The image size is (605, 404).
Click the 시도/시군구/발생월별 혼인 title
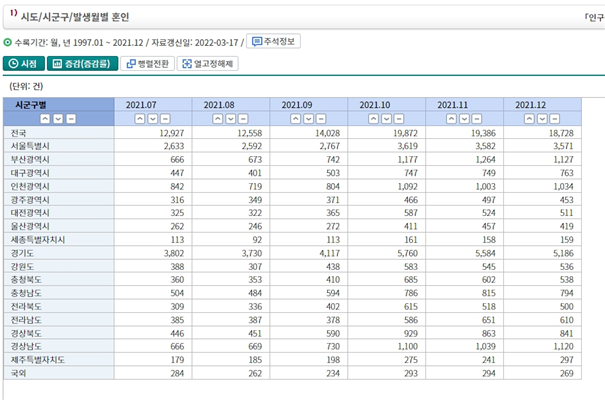pos(74,17)
